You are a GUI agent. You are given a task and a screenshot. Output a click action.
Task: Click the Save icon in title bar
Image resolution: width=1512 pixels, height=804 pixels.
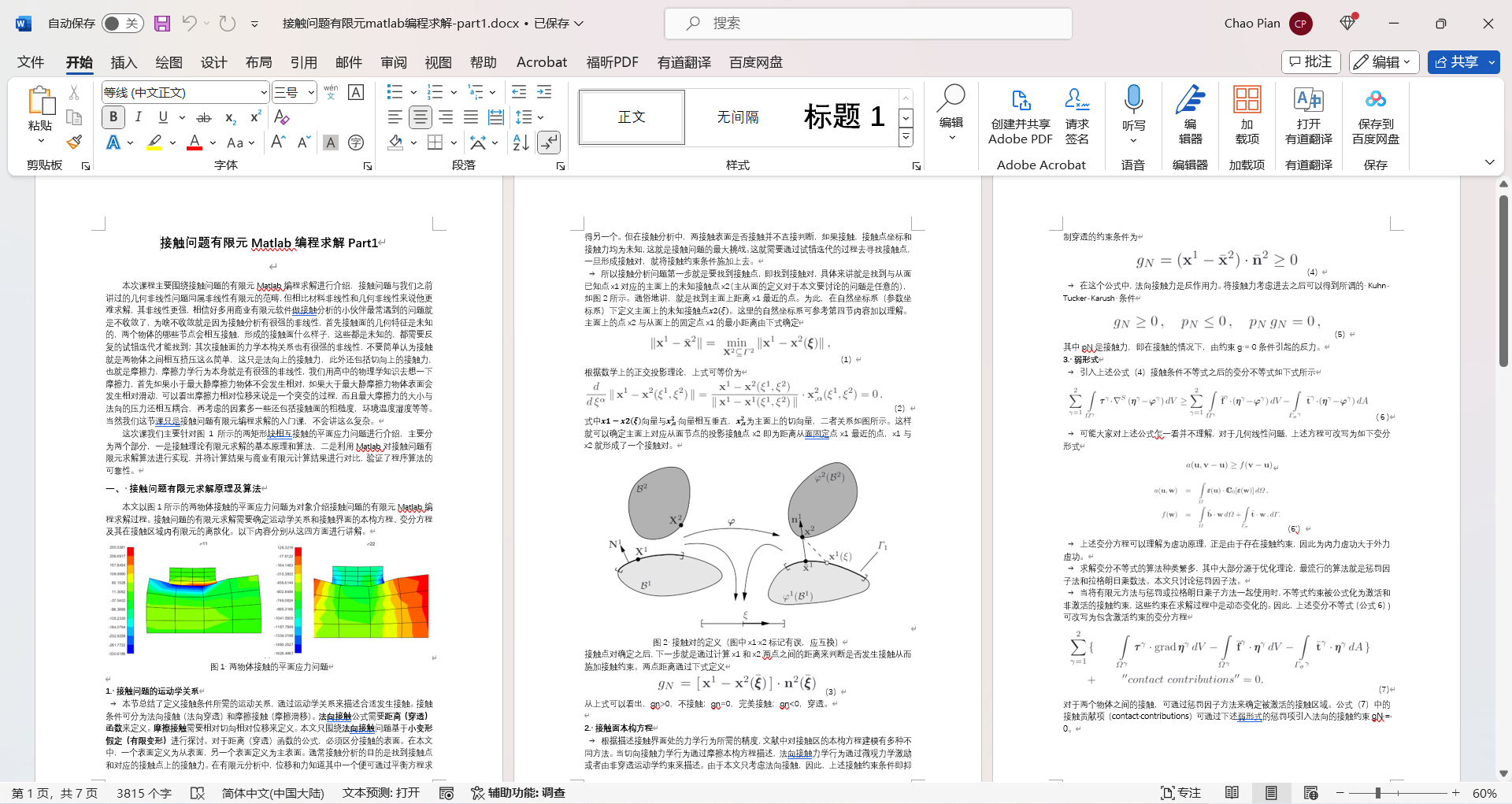[162, 24]
